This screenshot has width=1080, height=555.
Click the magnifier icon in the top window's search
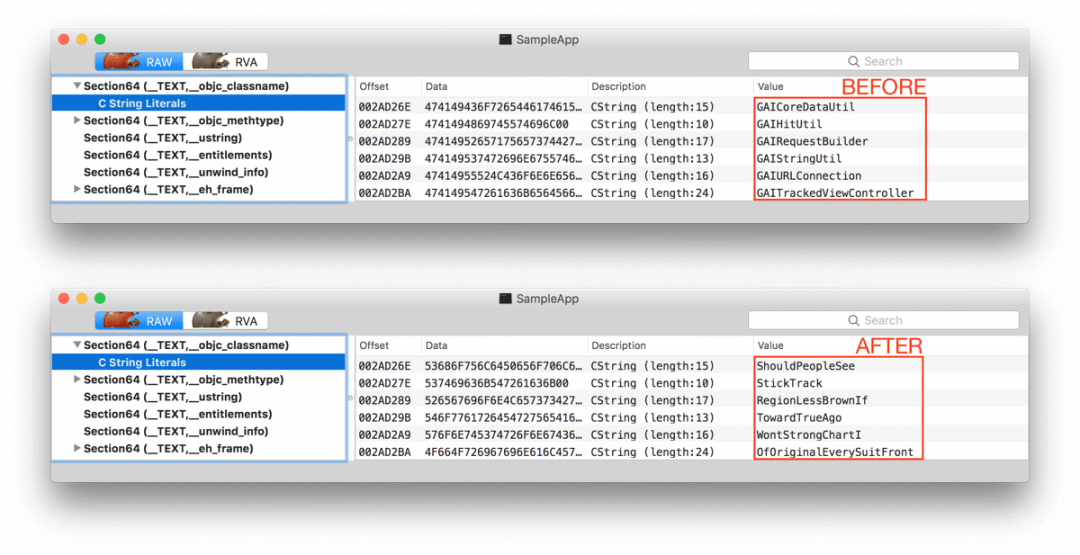[853, 61]
